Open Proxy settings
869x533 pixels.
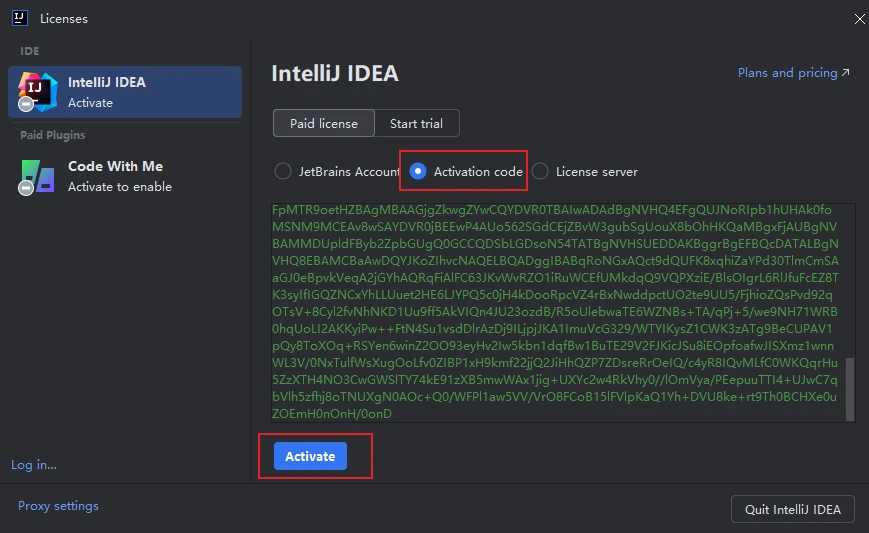click(x=58, y=506)
